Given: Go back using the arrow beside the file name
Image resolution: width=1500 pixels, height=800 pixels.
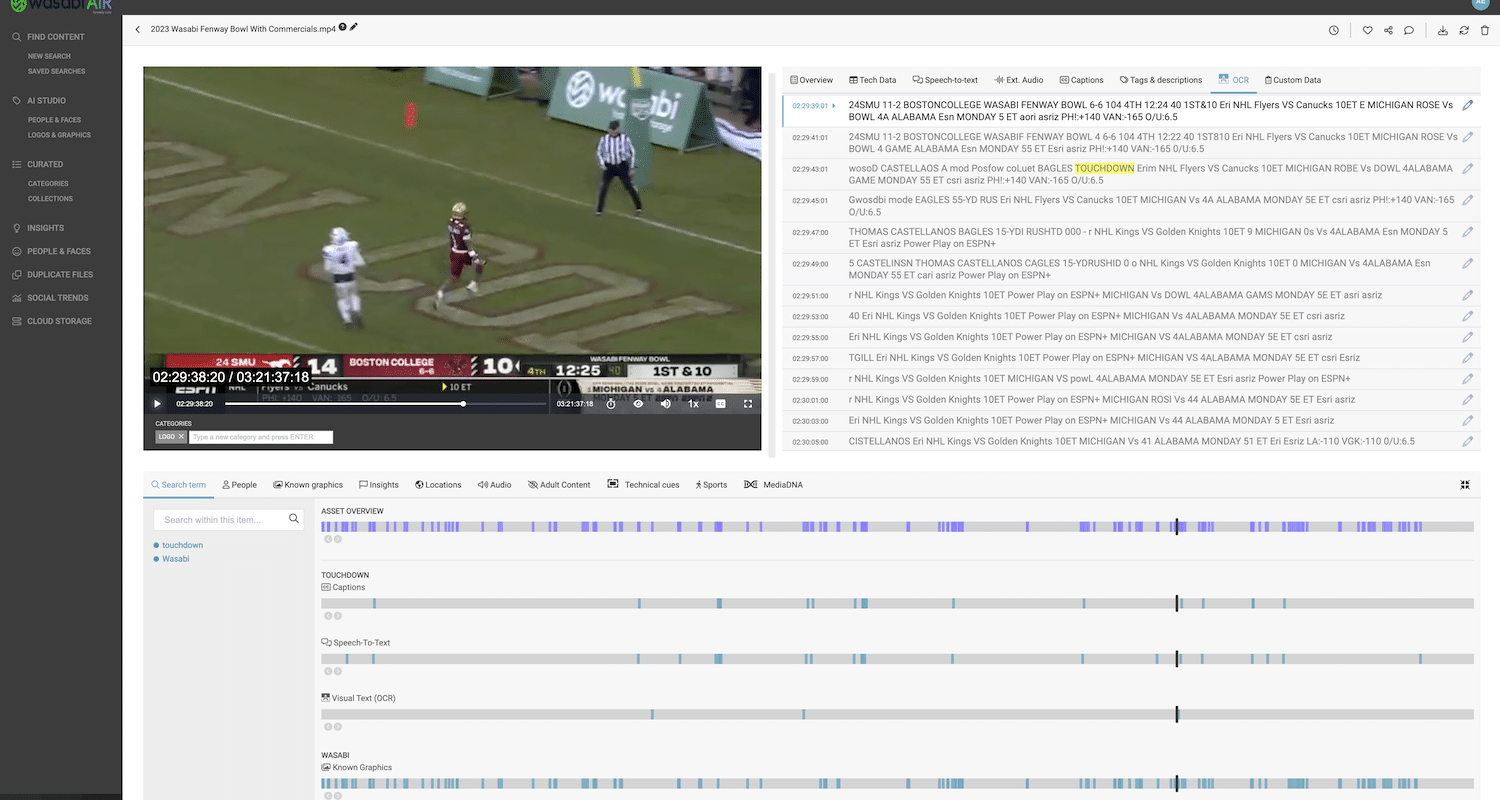Looking at the screenshot, I should pos(138,30).
